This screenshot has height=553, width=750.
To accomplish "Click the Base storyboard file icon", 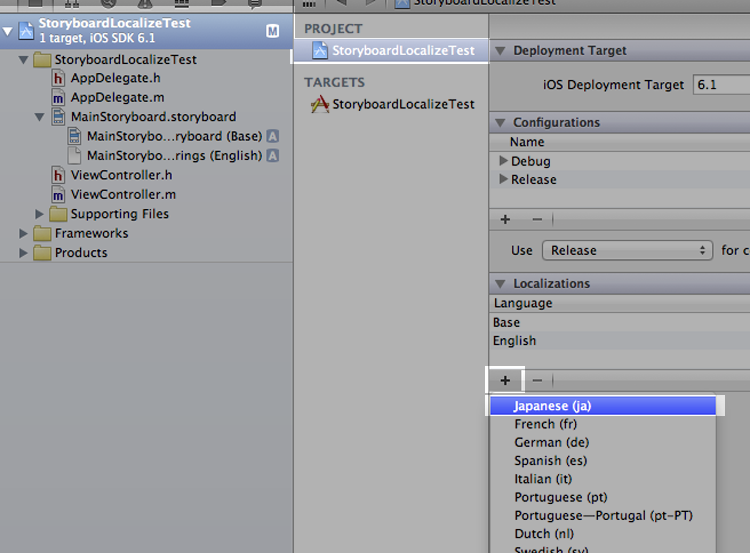I will pyautogui.click(x=74, y=136).
